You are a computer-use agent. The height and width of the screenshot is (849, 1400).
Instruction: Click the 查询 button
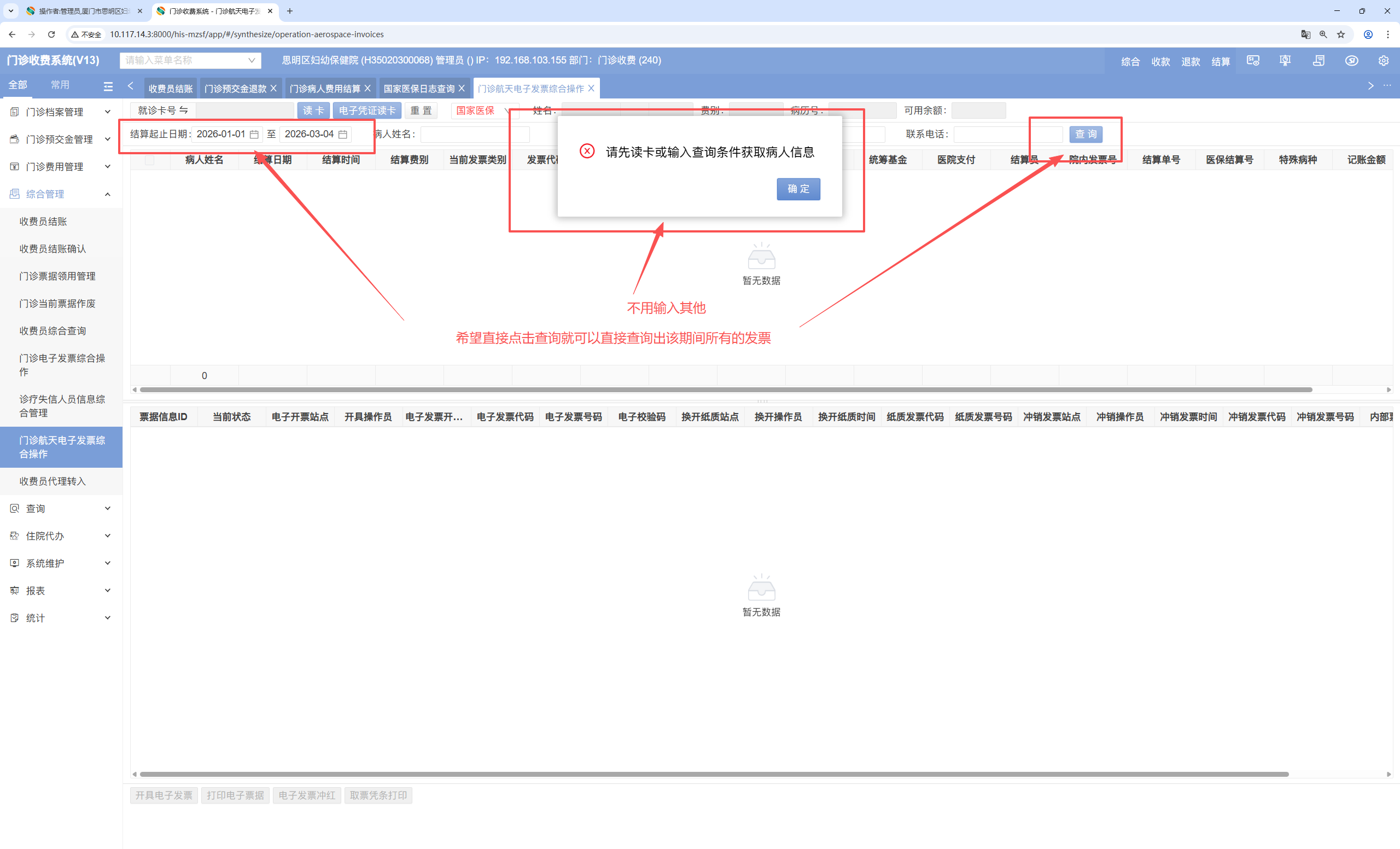tap(1085, 134)
